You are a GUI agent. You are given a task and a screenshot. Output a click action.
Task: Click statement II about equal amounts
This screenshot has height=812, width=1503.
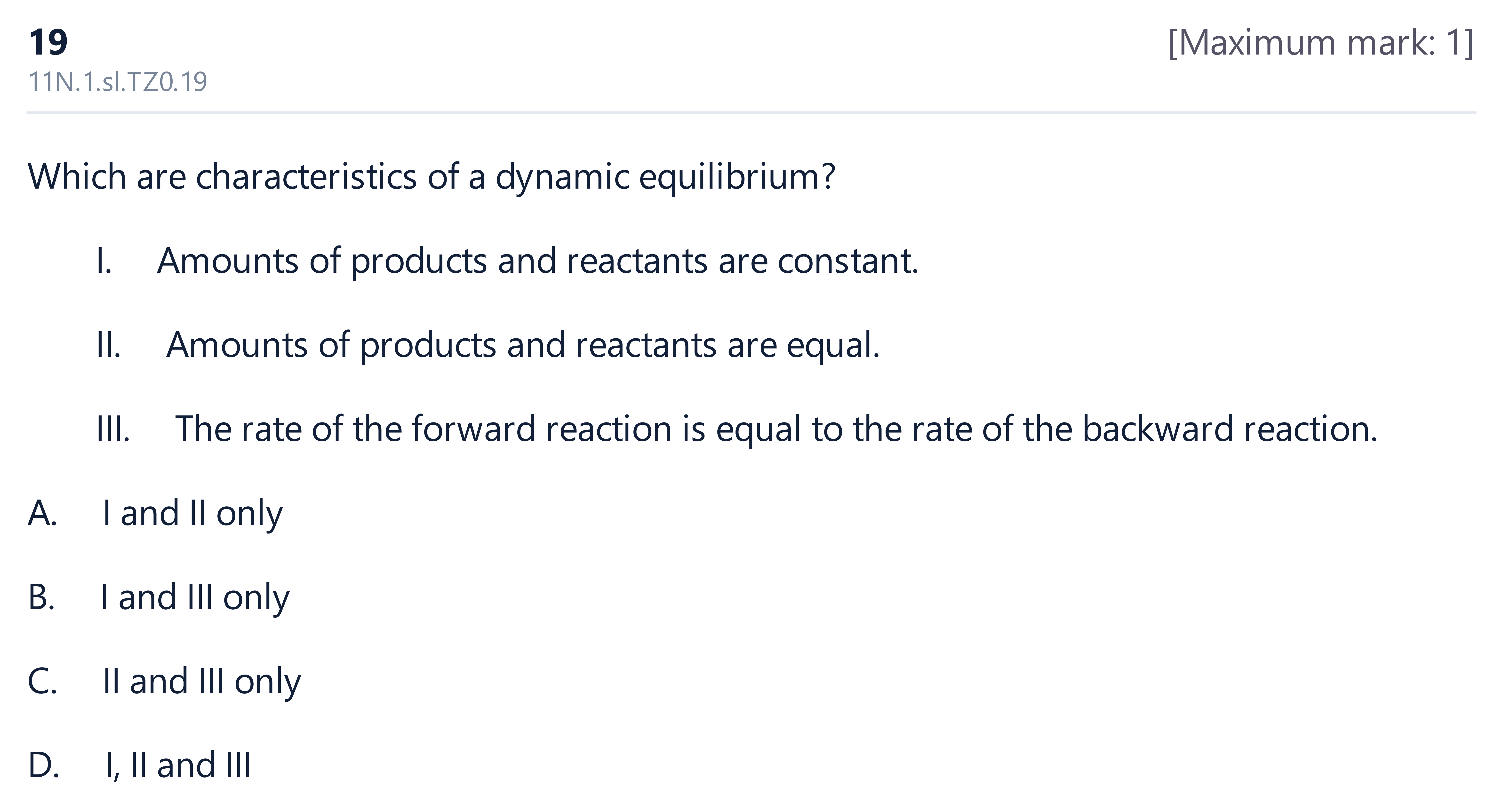click(523, 345)
